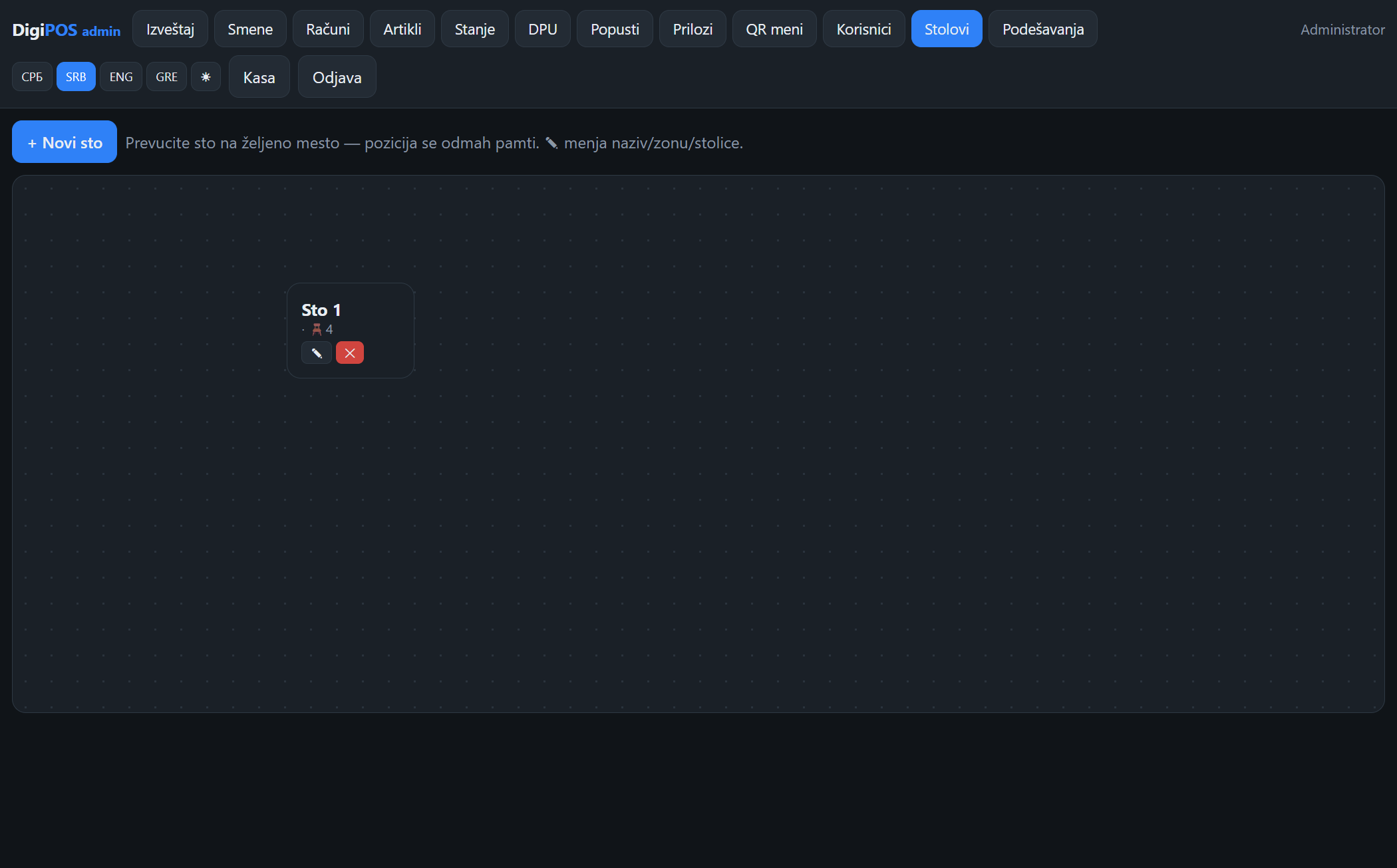
Task: Open the Izveštaj tab
Action: (170, 29)
